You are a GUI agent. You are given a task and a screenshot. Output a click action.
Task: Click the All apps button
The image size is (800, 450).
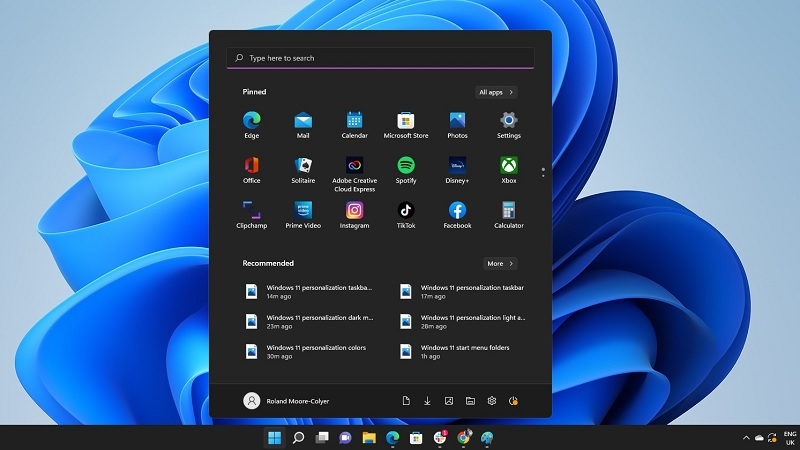pos(496,92)
